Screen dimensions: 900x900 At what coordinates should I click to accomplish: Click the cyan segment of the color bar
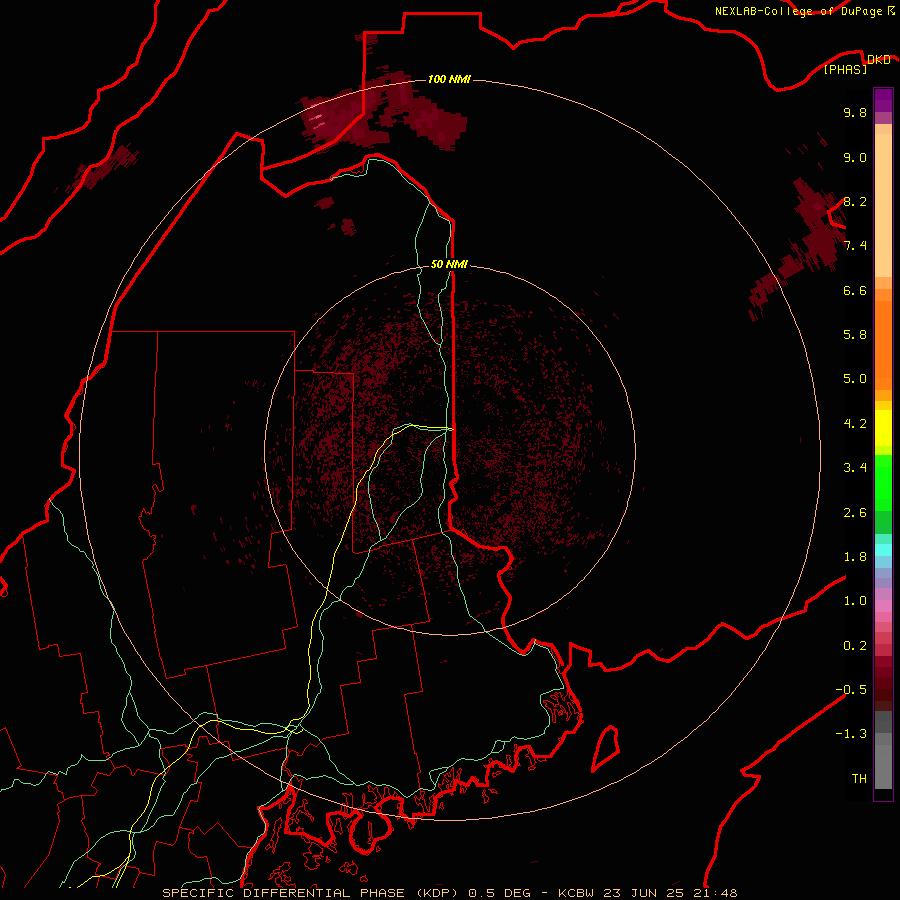(x=883, y=550)
